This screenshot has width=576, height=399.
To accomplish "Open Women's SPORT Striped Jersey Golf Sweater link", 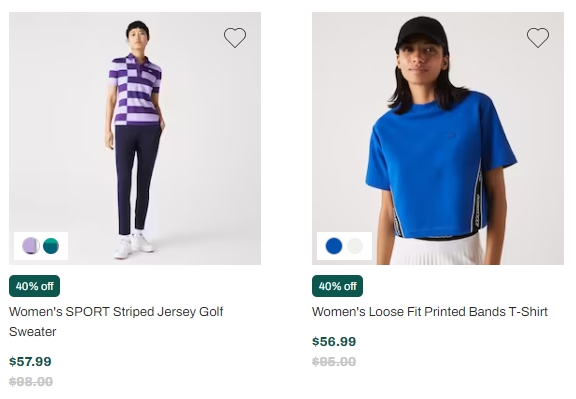I will [x=116, y=321].
